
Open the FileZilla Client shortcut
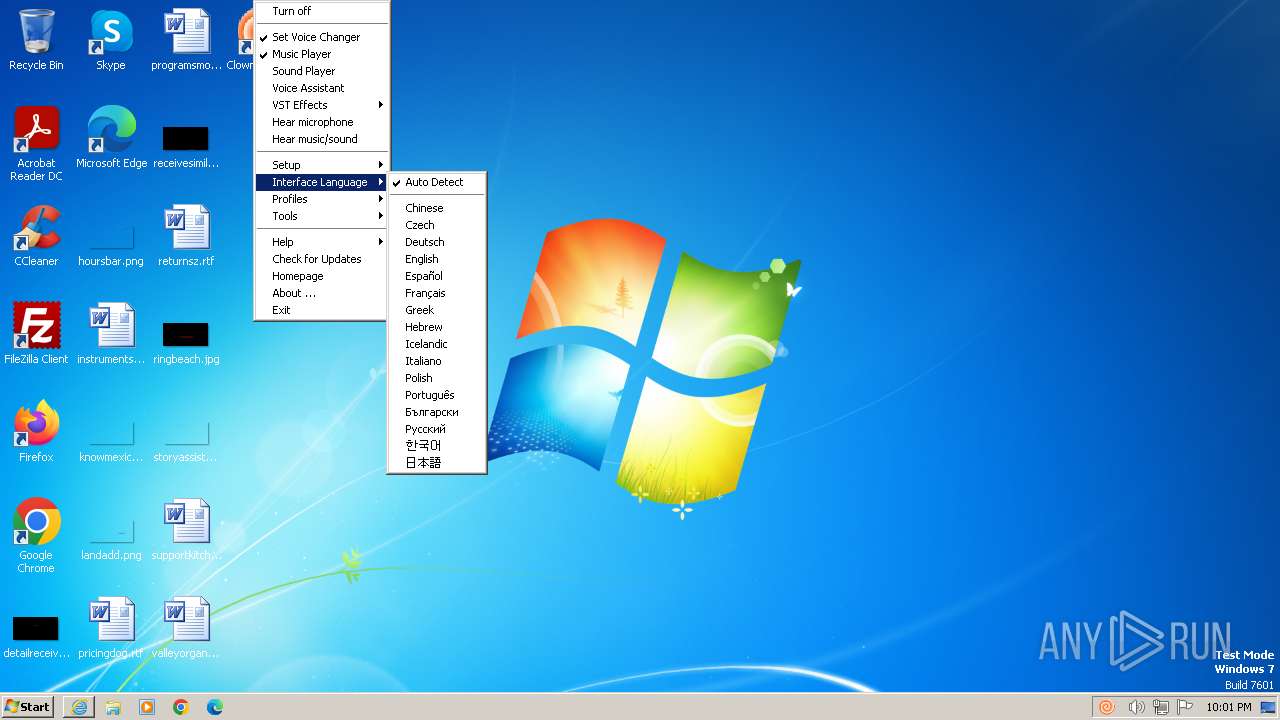[36, 333]
